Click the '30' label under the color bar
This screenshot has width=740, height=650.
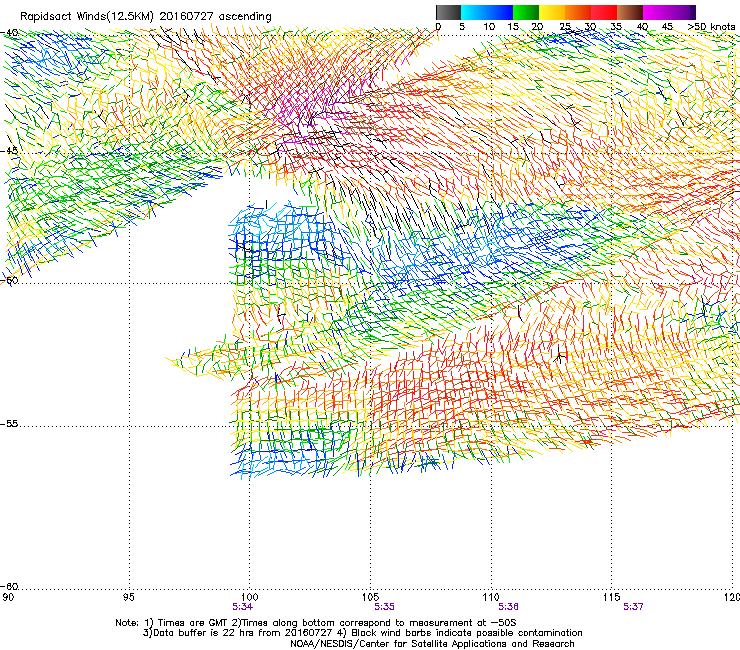pos(590,27)
